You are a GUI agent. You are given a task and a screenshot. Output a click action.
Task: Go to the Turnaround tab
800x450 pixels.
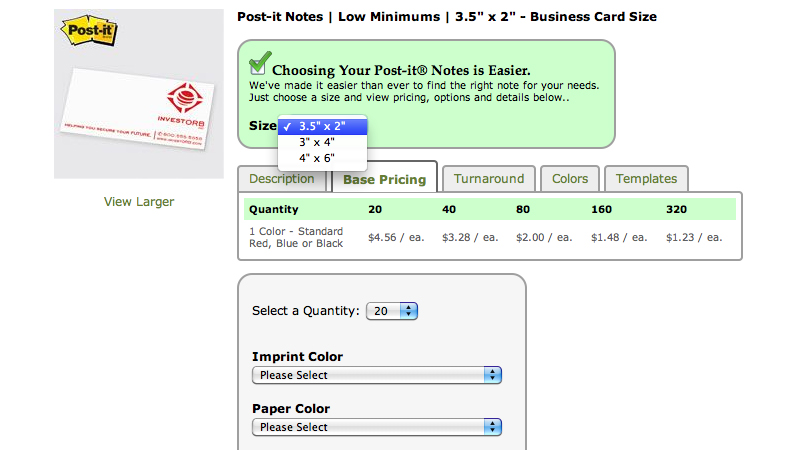pyautogui.click(x=489, y=179)
